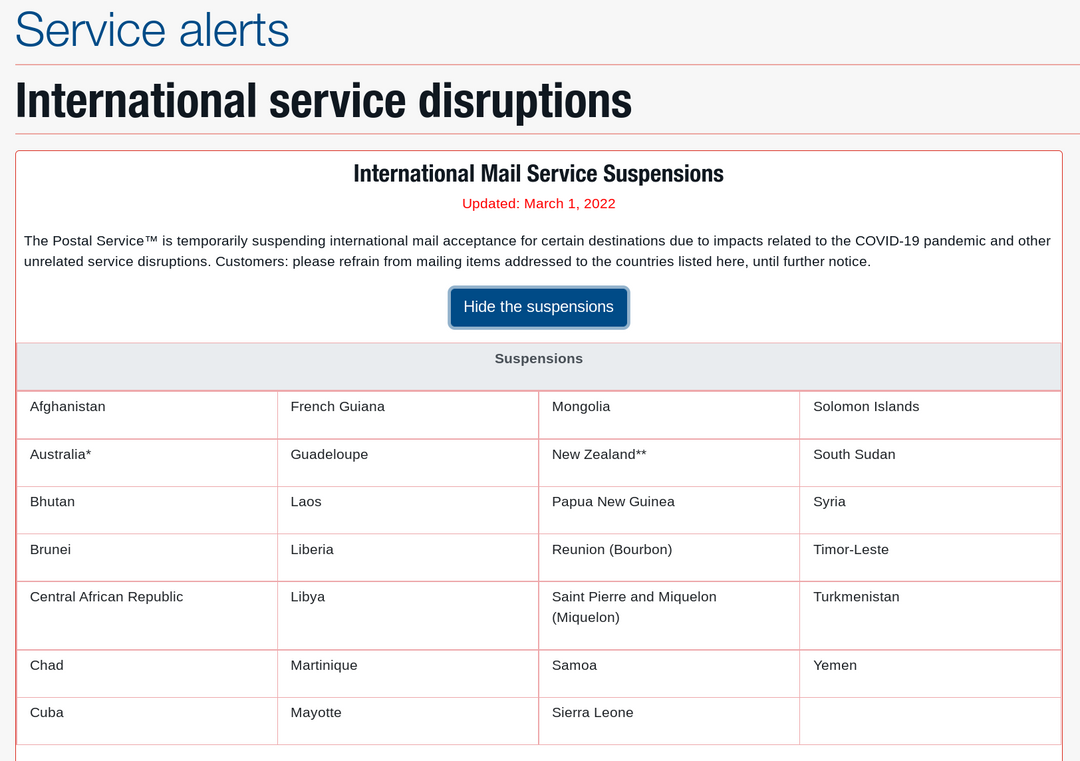This screenshot has height=761, width=1080.
Task: Click the Service alerts page heading
Action: click(x=150, y=30)
